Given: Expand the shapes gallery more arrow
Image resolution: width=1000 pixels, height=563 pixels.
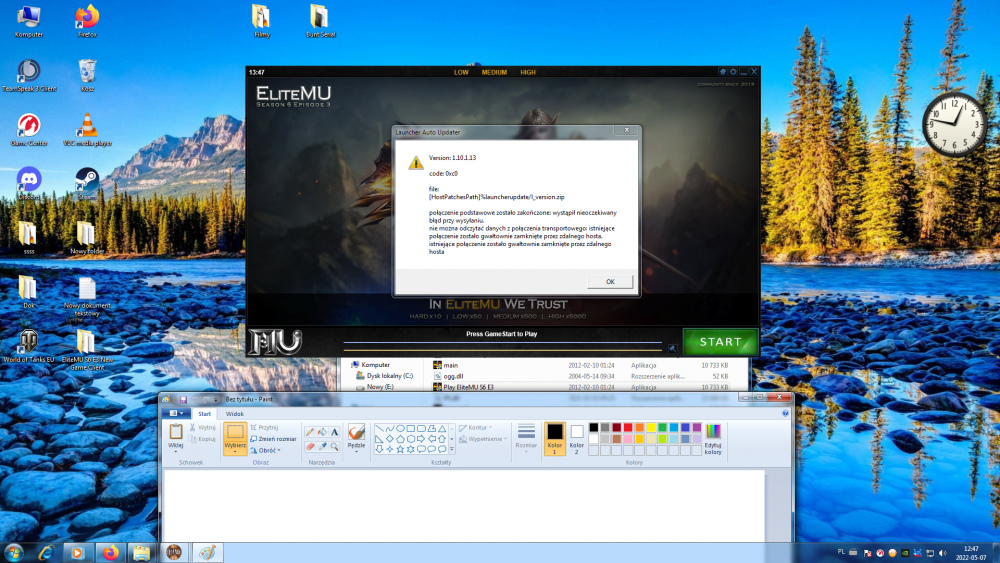Looking at the screenshot, I should tap(452, 450).
